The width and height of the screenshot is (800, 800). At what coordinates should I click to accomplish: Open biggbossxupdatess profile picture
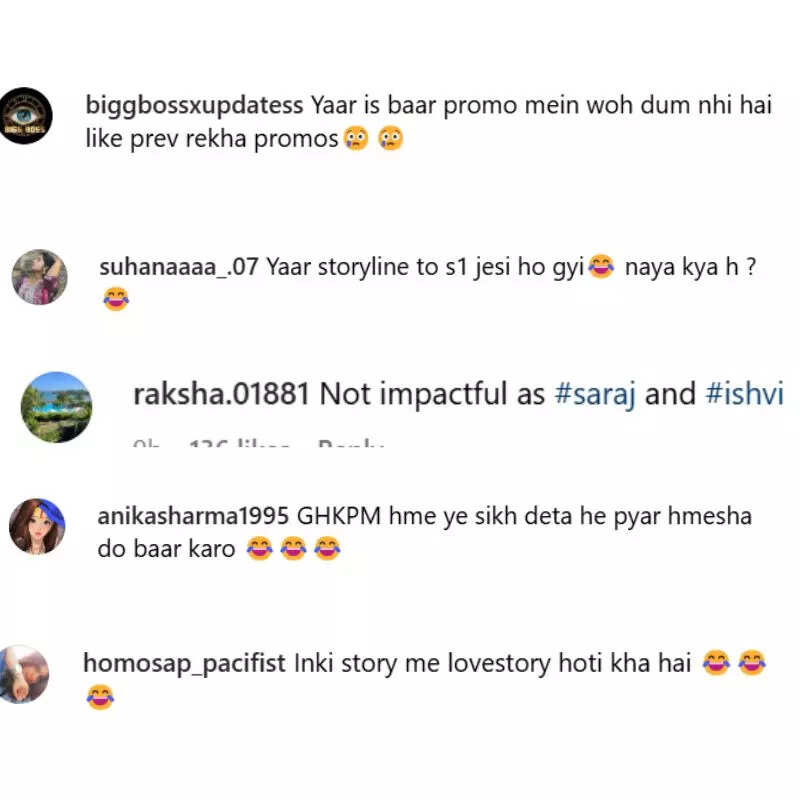pos(26,116)
